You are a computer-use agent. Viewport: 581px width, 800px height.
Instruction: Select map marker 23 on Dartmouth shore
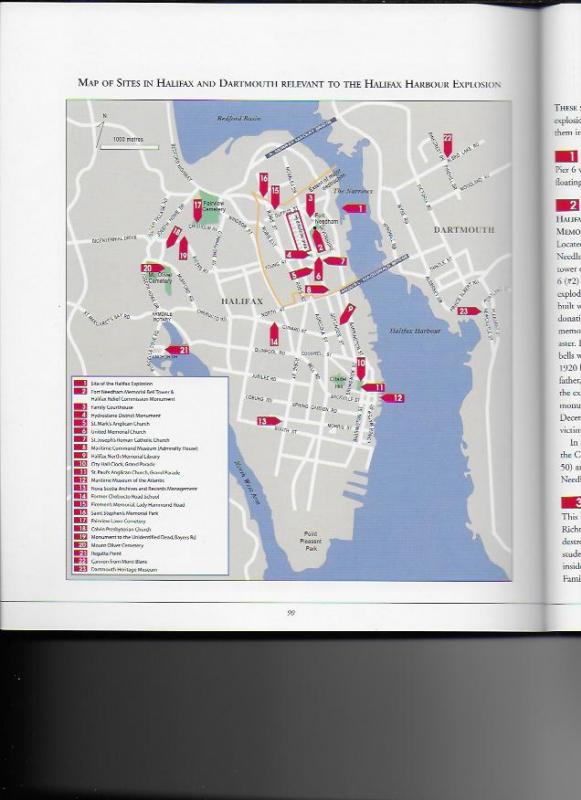[x=469, y=311]
